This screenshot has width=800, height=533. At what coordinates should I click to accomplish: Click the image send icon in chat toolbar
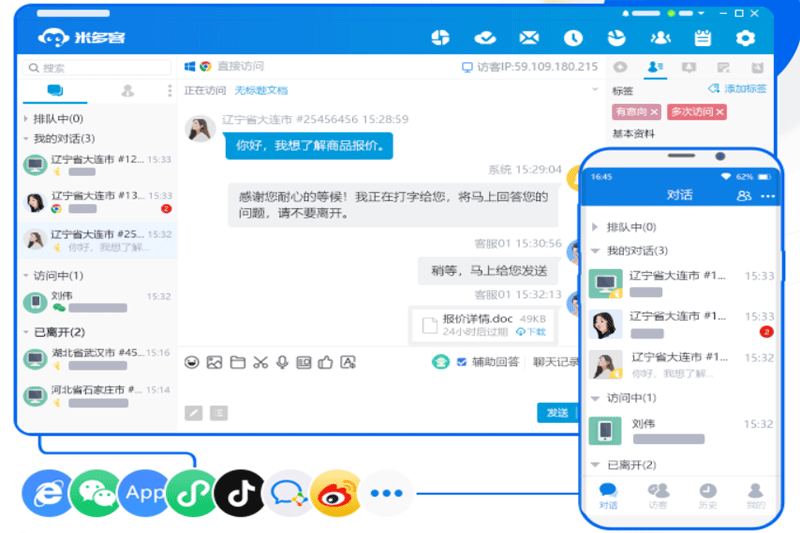click(214, 362)
